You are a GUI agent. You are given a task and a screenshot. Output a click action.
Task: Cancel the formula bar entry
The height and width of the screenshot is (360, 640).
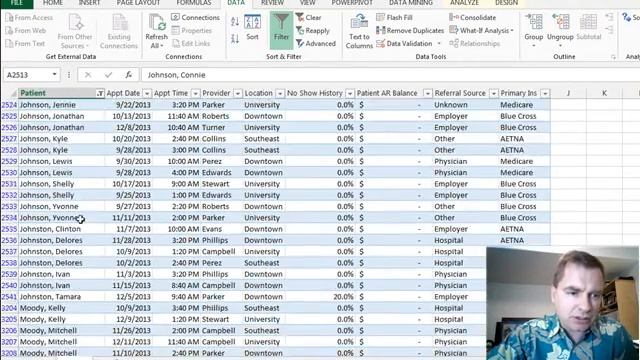coord(88,75)
